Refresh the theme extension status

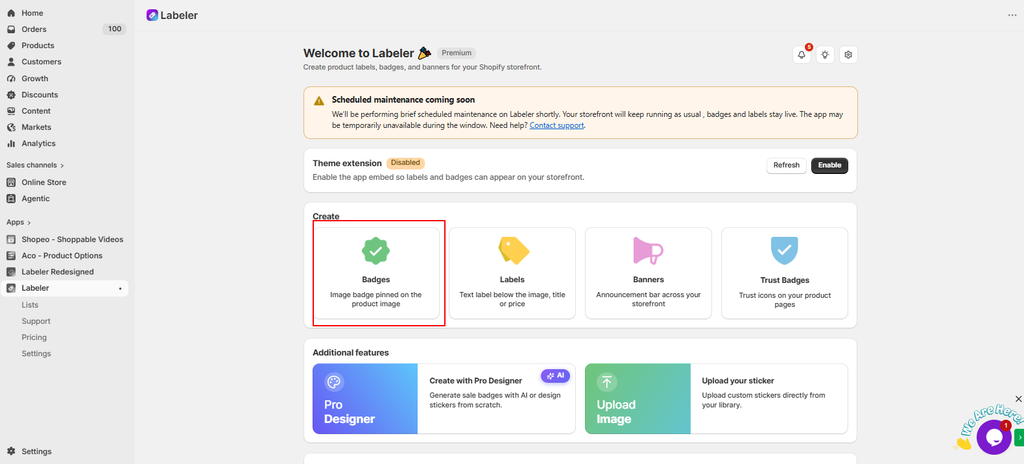pos(786,165)
